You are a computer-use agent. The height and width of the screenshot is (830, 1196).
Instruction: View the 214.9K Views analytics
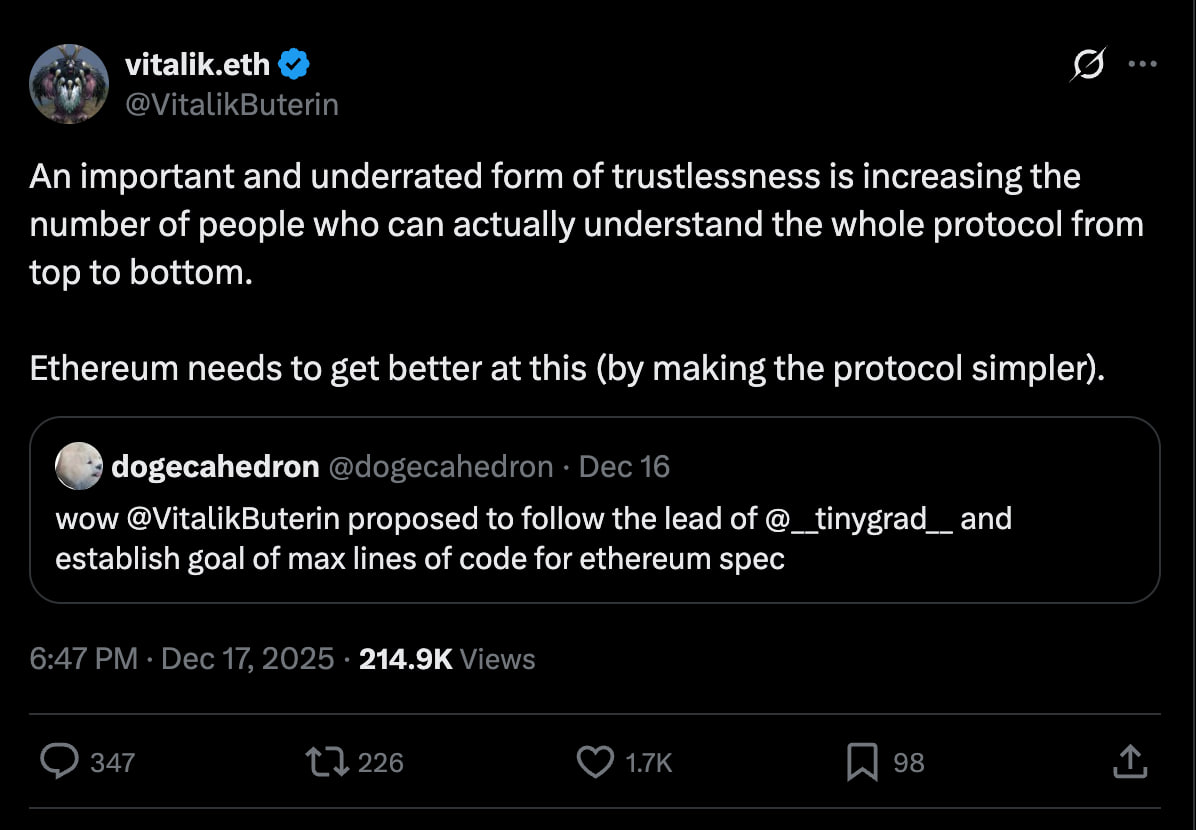(x=447, y=659)
